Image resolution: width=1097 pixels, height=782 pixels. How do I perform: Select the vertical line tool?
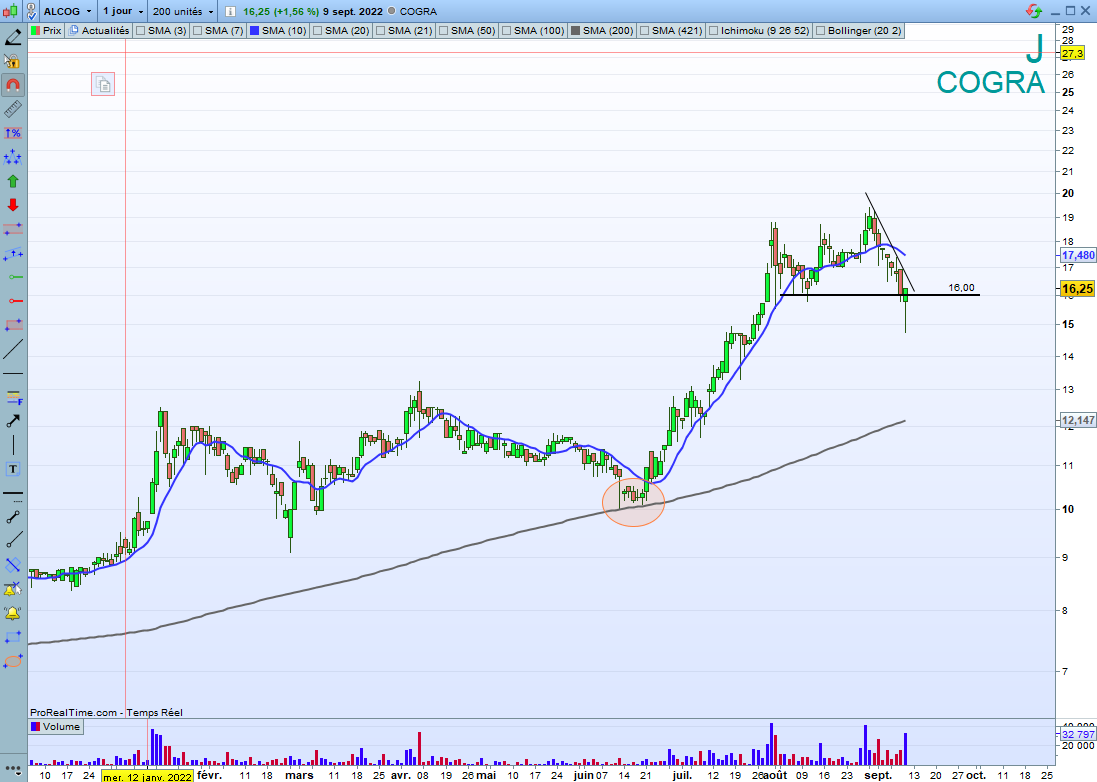pyautogui.click(x=13, y=445)
